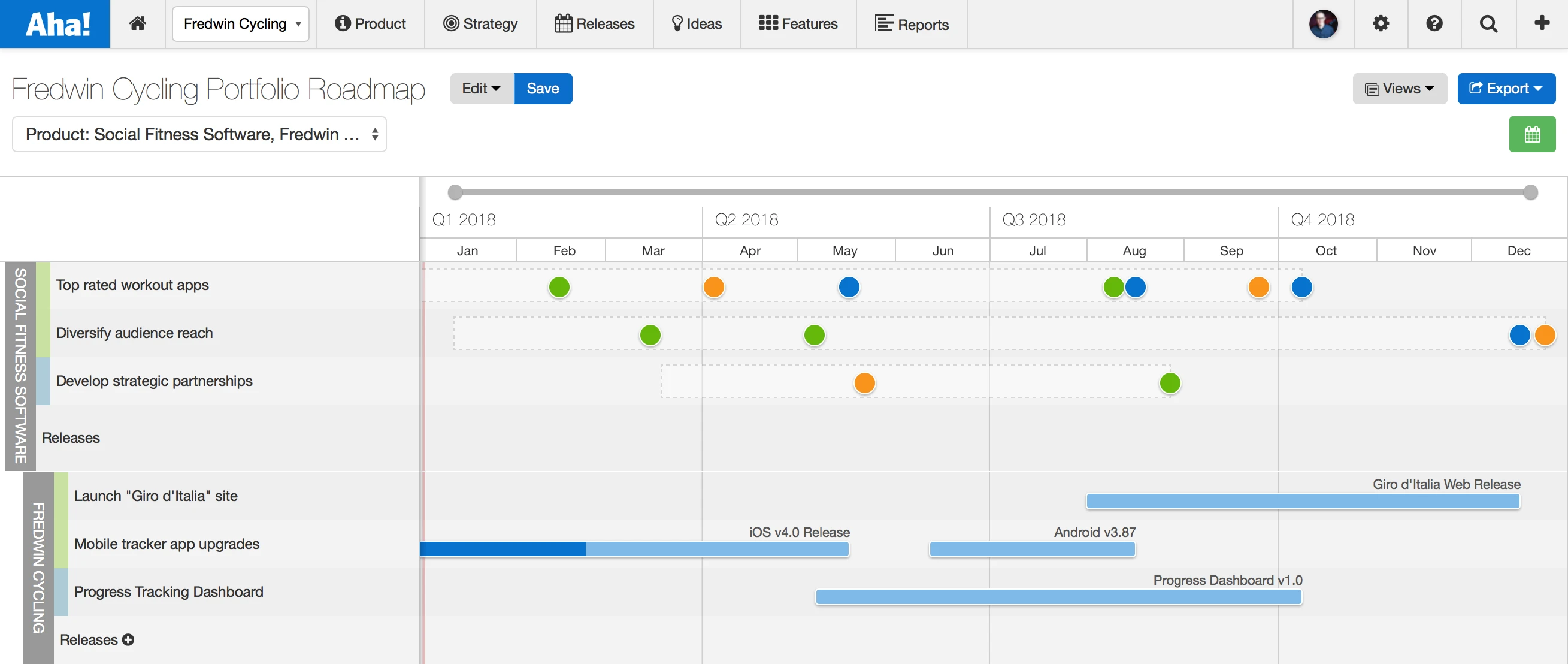Click the help question mark icon
The image size is (1568, 664).
[1434, 24]
